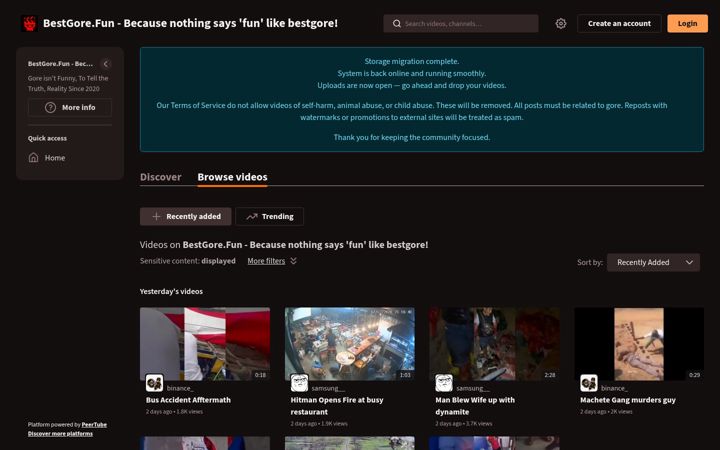Open the Sort by Recently Added dropdown
The image size is (720, 450).
pos(653,262)
